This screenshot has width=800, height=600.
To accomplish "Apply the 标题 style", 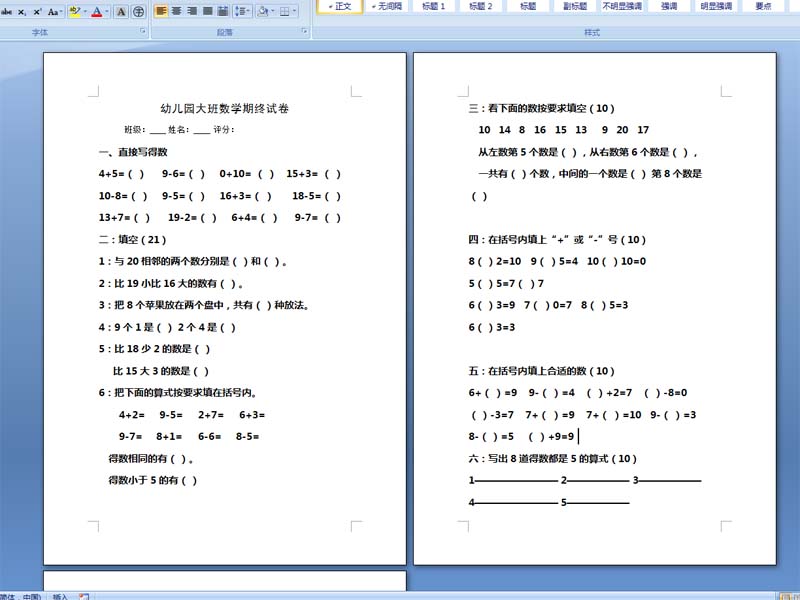I will (528, 6).
